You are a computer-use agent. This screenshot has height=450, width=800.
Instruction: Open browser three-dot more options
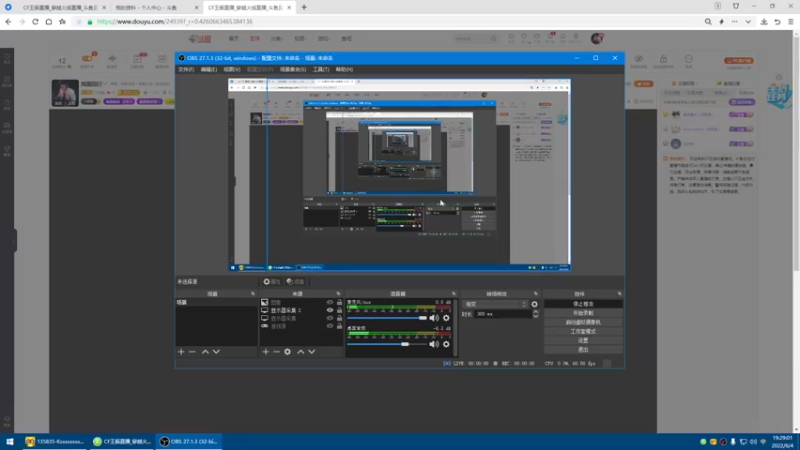click(x=735, y=22)
